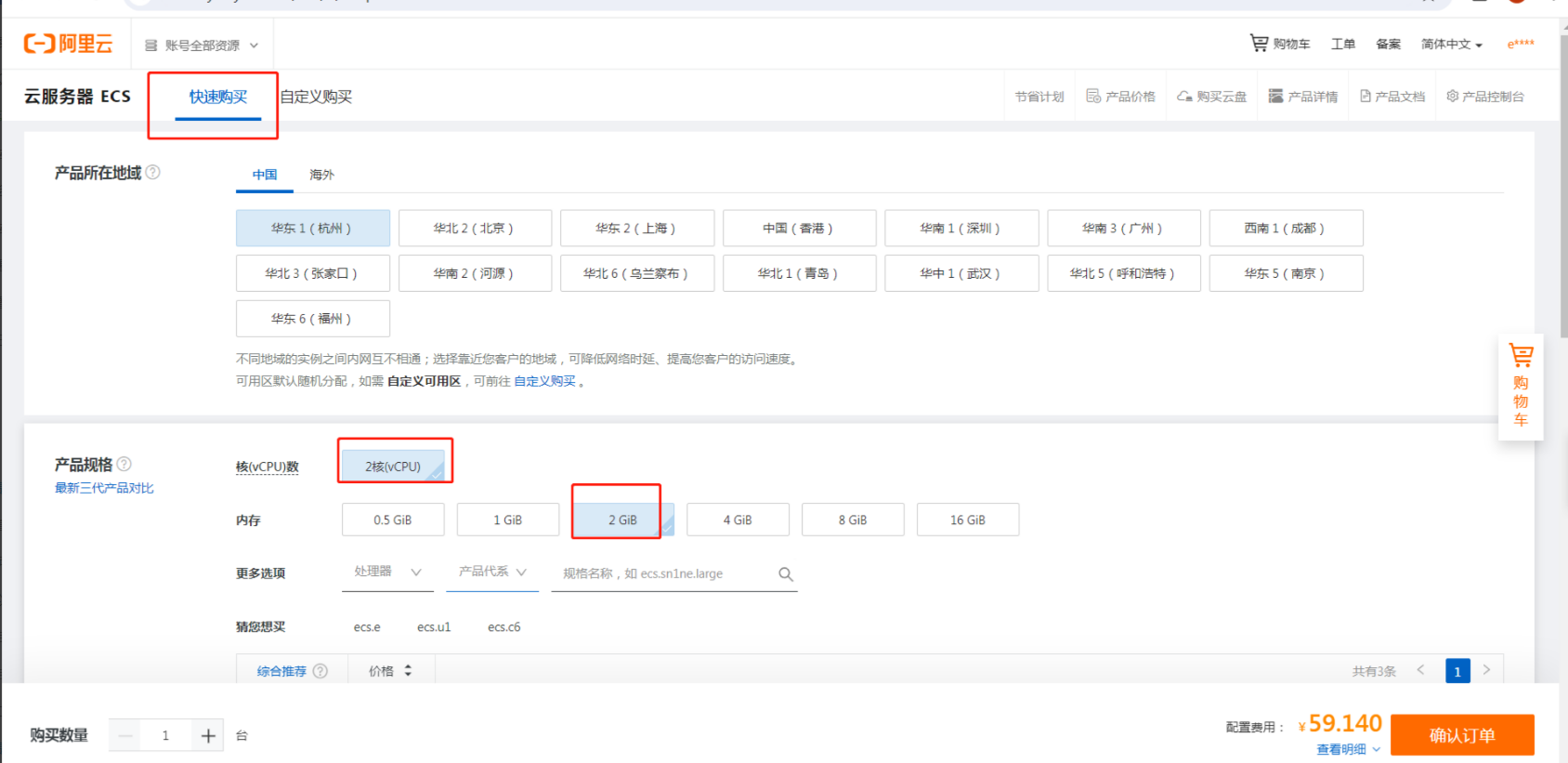Choose 2 GiB memory
Viewport: 1568px width, 763px height.
623,520
